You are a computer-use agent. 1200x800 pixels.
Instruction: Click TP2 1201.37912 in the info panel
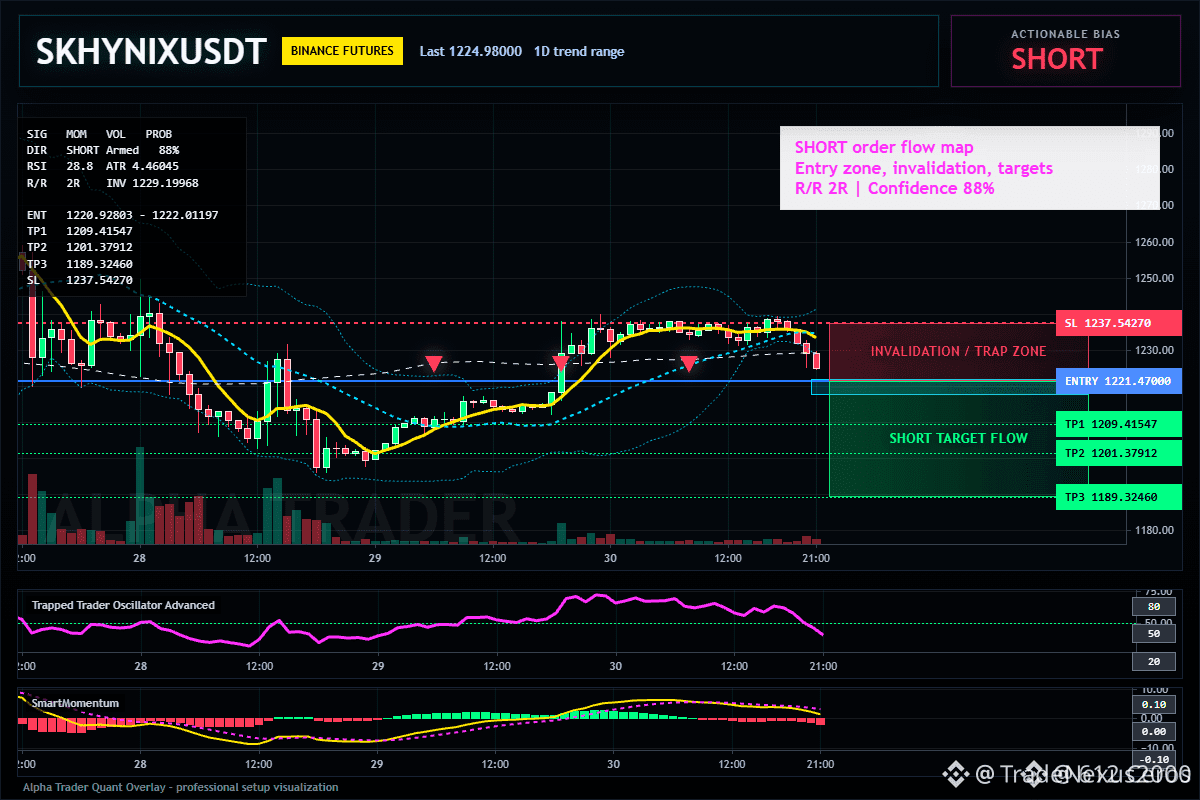(x=79, y=247)
